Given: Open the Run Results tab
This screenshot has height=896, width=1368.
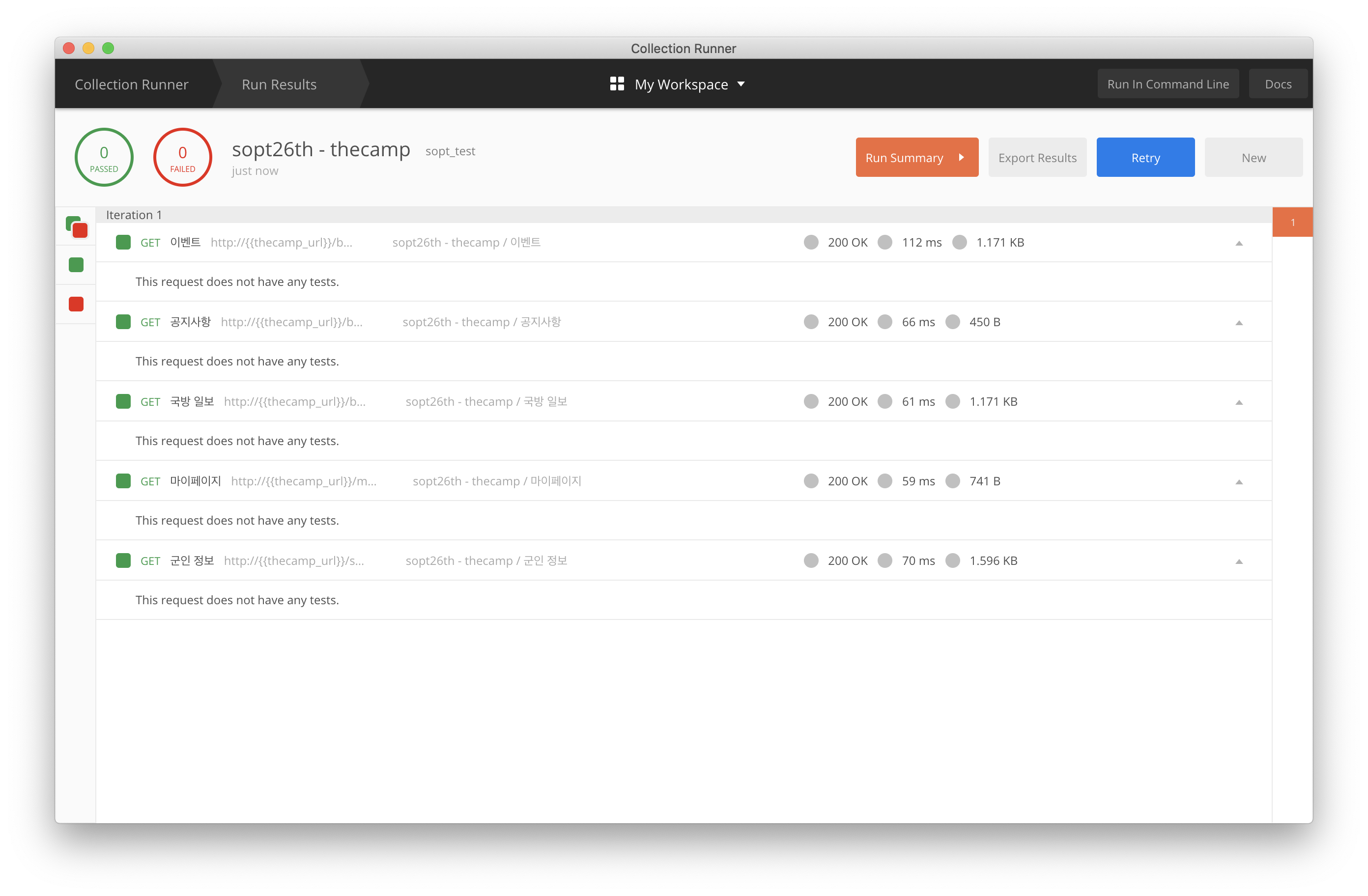Looking at the screenshot, I should pos(279,84).
